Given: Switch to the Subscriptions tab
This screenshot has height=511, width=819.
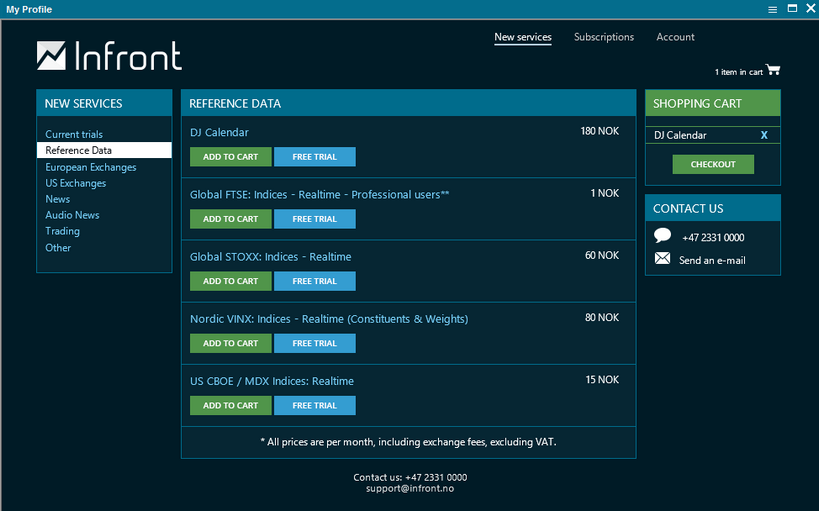Looking at the screenshot, I should pos(604,37).
